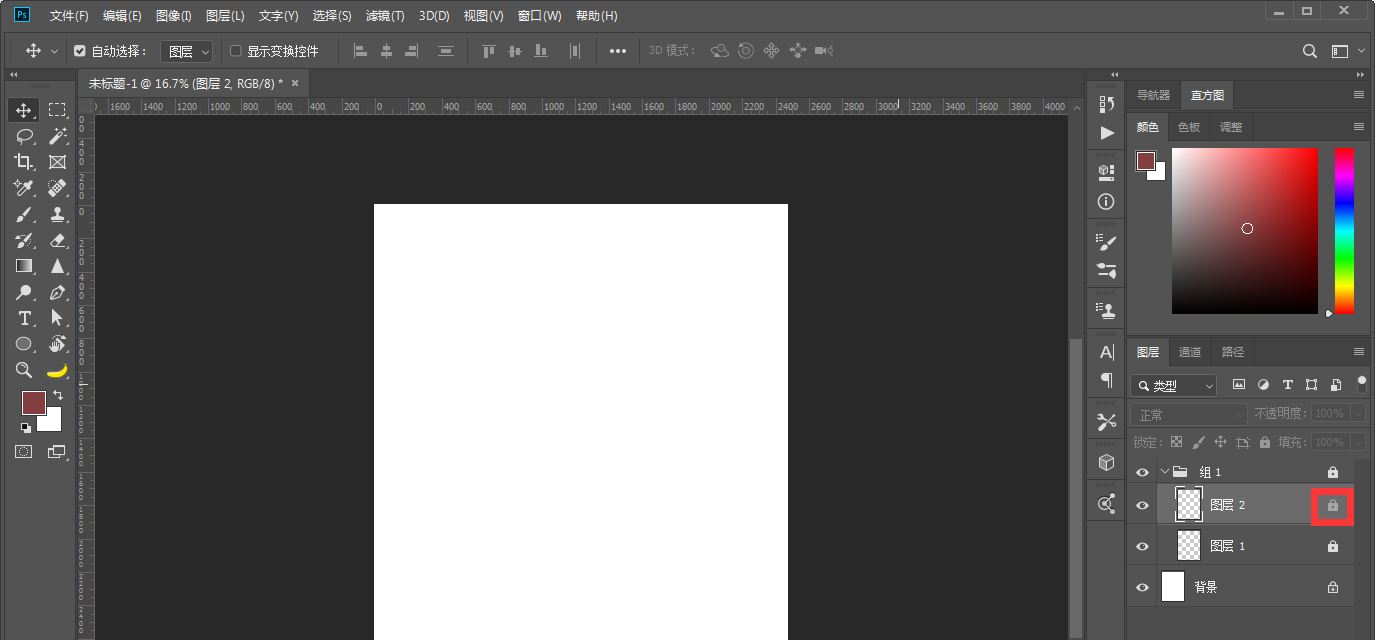Viewport: 1375px width, 640px height.
Task: Switch to the 通道 tab
Action: [x=1189, y=352]
